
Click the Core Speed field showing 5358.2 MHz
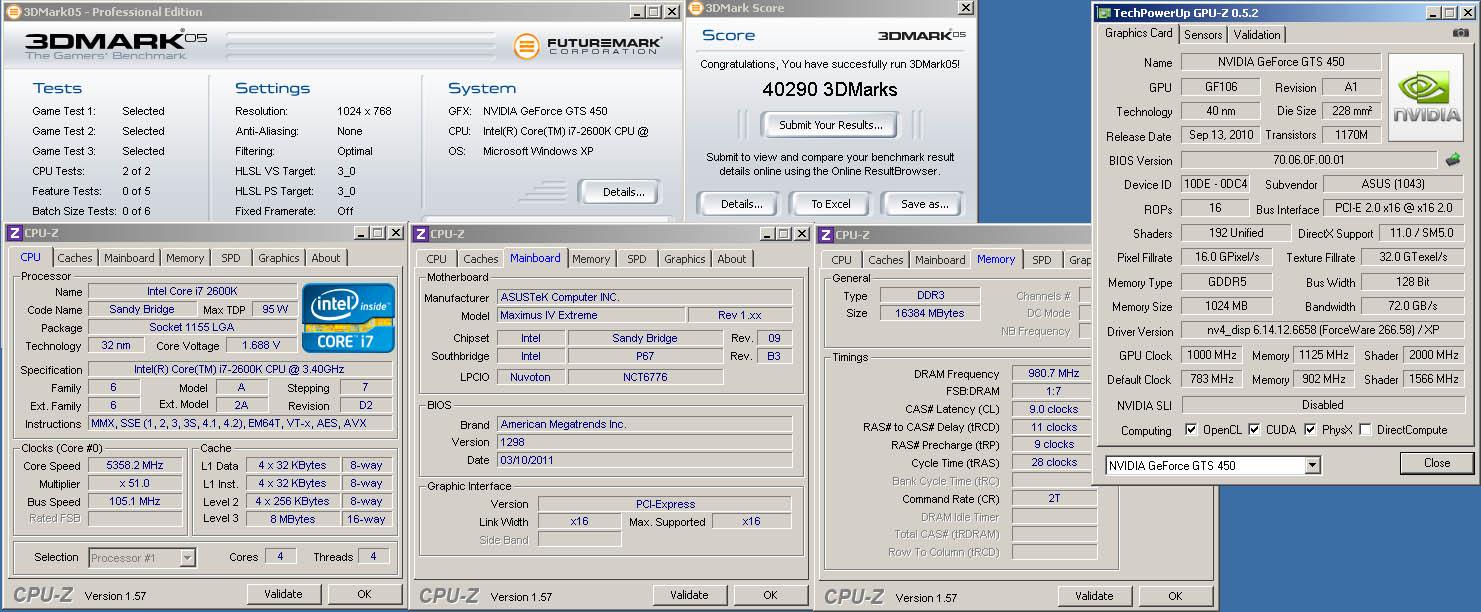click(135, 466)
